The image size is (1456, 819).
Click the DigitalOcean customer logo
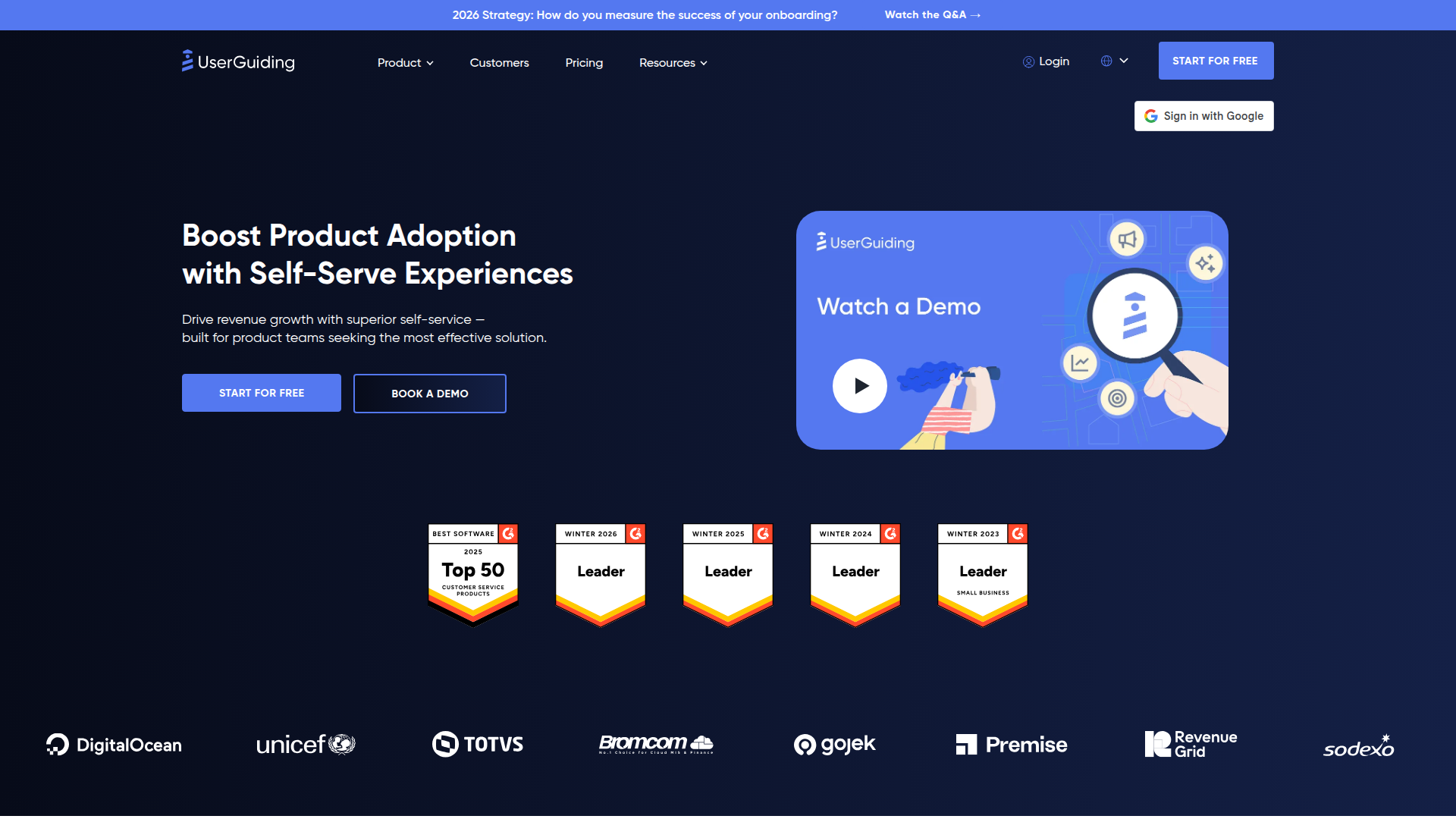point(114,745)
